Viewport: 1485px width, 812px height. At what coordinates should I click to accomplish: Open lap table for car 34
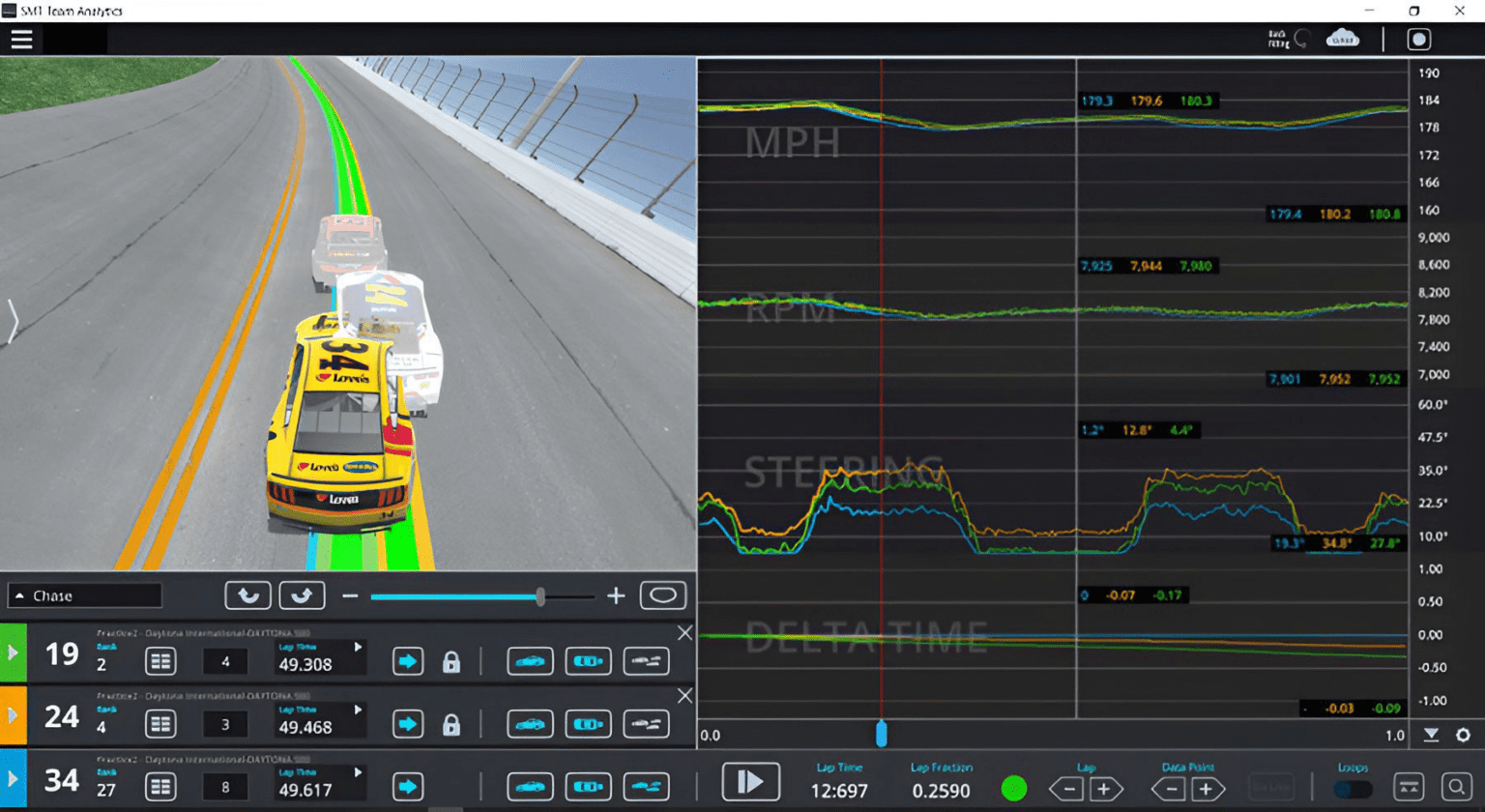tap(160, 787)
